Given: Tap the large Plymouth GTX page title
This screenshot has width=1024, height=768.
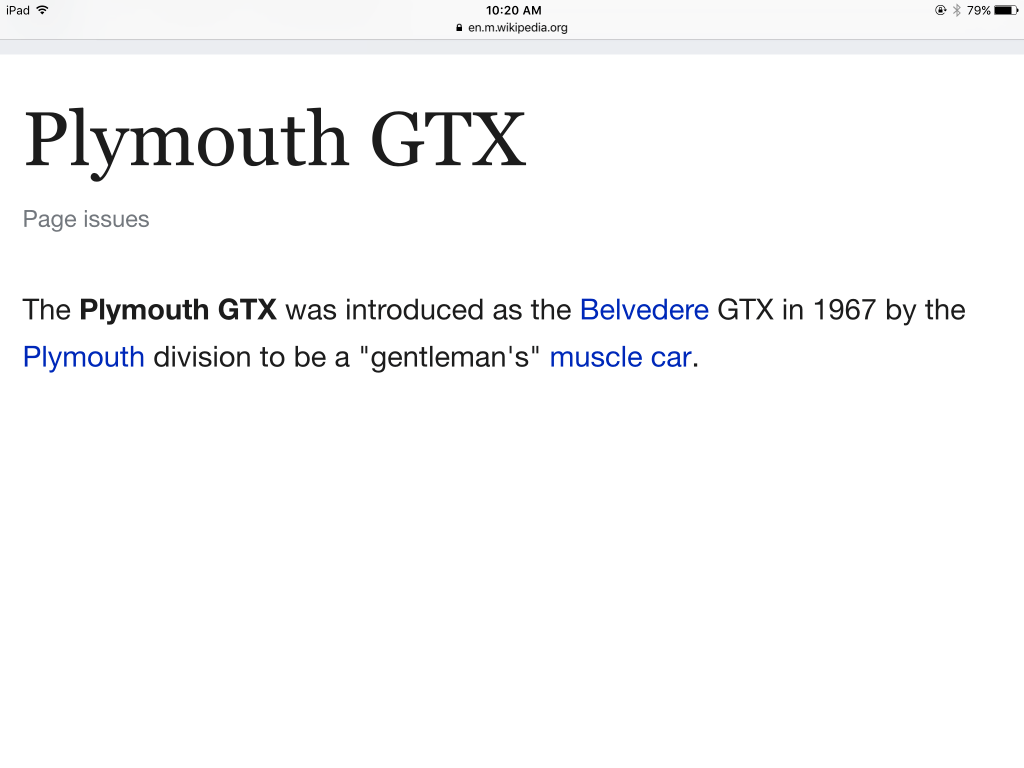Looking at the screenshot, I should [274, 140].
